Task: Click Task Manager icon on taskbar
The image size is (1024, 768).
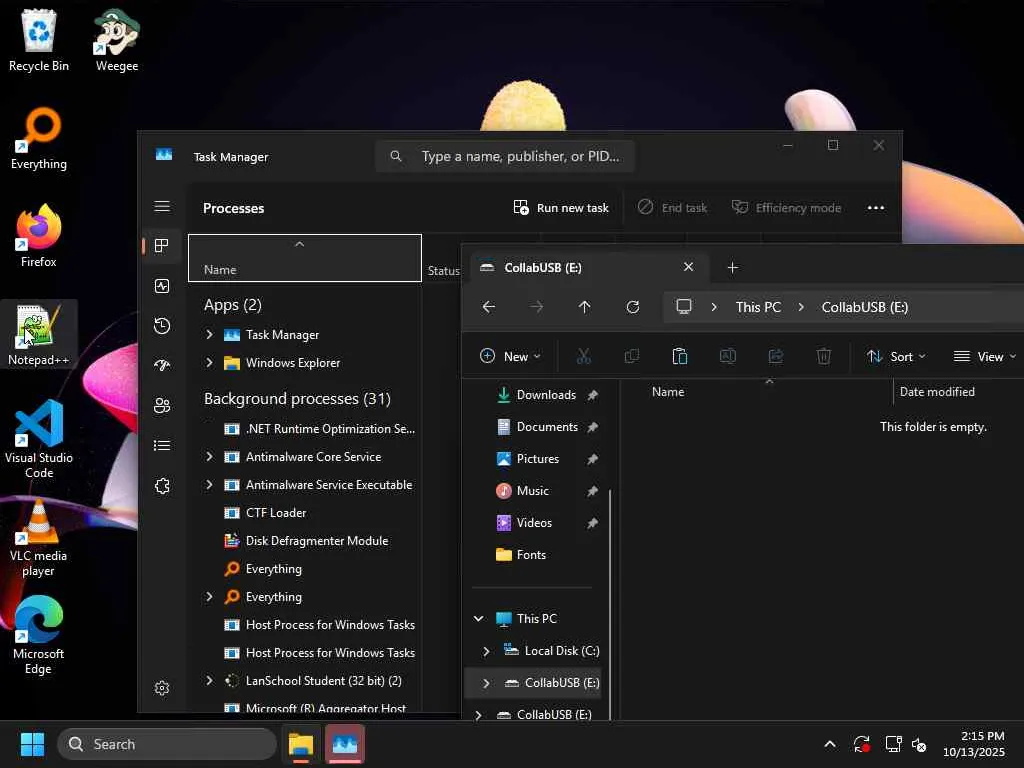Action: [344, 744]
